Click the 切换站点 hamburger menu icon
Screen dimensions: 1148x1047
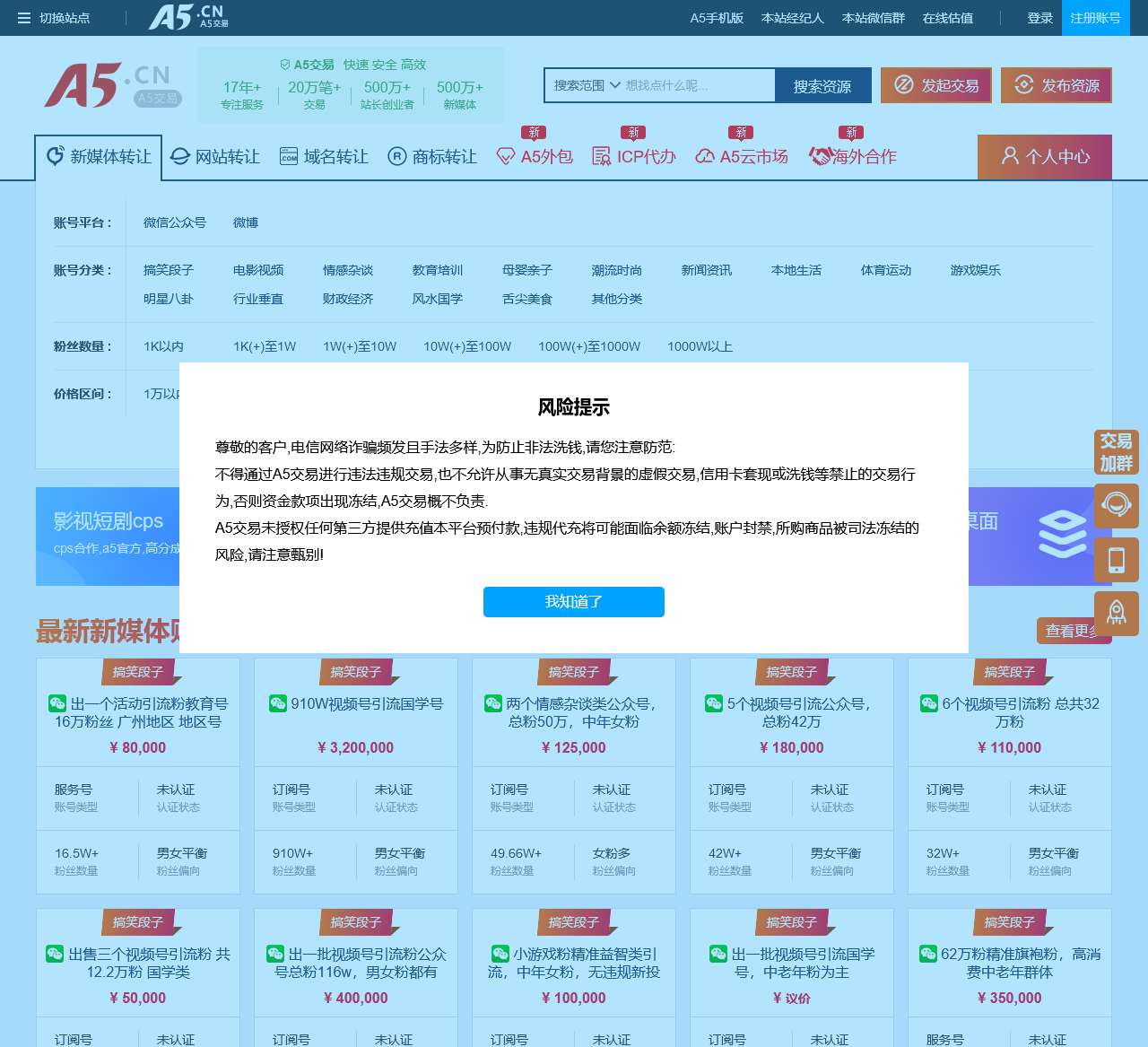pyautogui.click(x=24, y=18)
